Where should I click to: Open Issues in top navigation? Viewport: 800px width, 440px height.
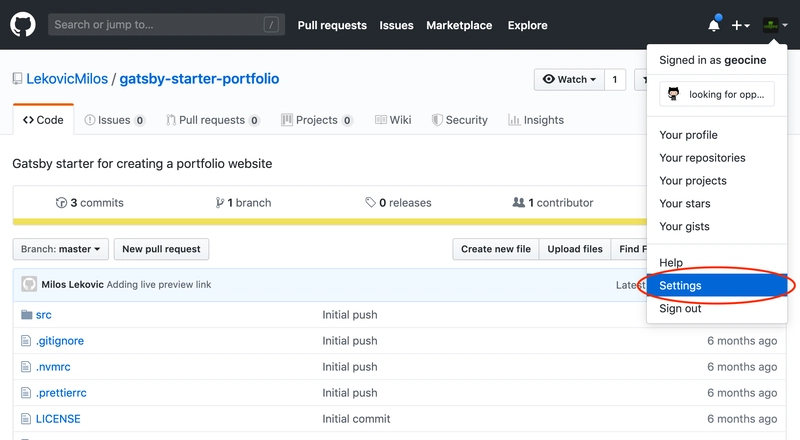click(x=396, y=25)
